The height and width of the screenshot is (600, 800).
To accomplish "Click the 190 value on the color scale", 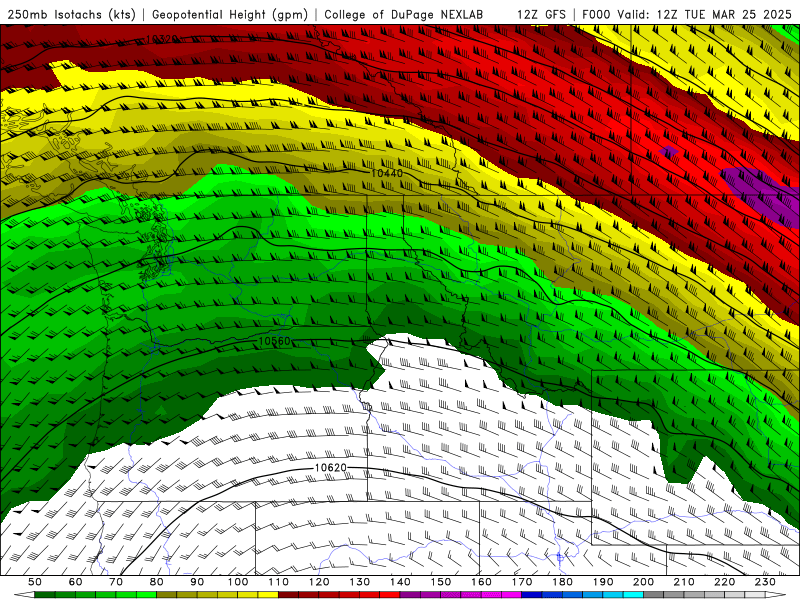I will coord(603,582).
